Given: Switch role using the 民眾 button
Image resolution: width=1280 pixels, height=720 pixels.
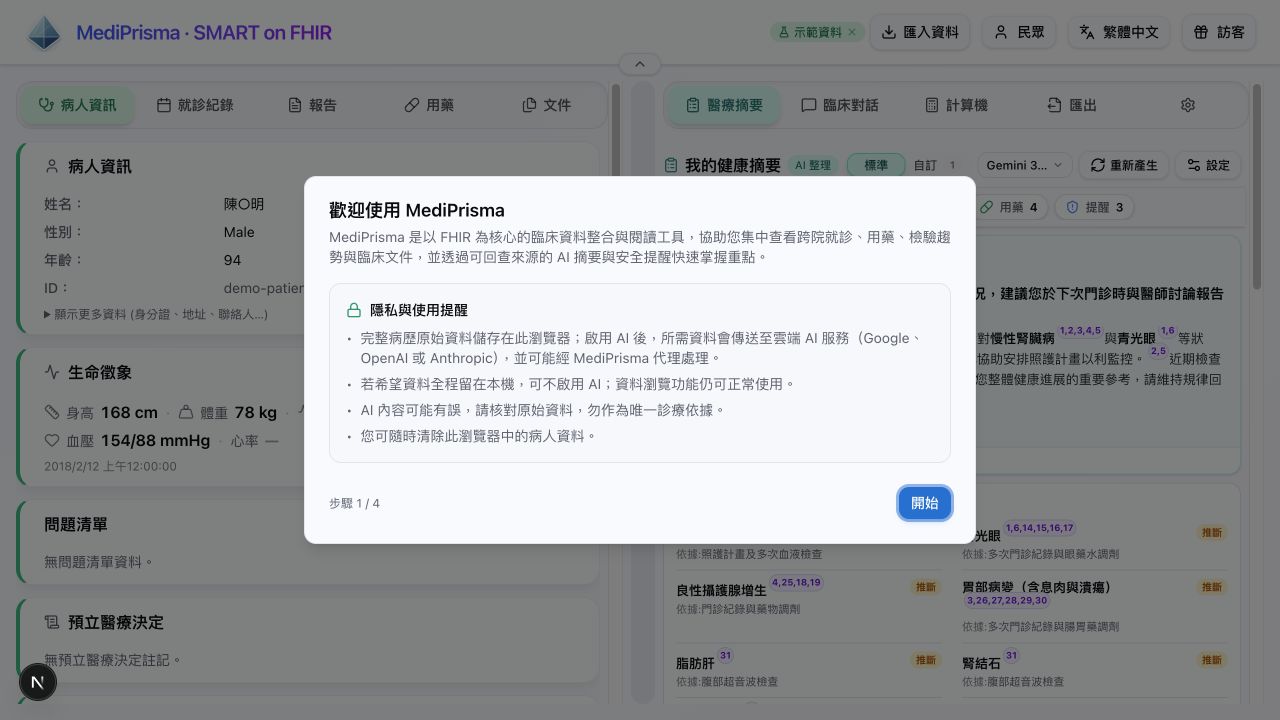Looking at the screenshot, I should coord(1019,32).
